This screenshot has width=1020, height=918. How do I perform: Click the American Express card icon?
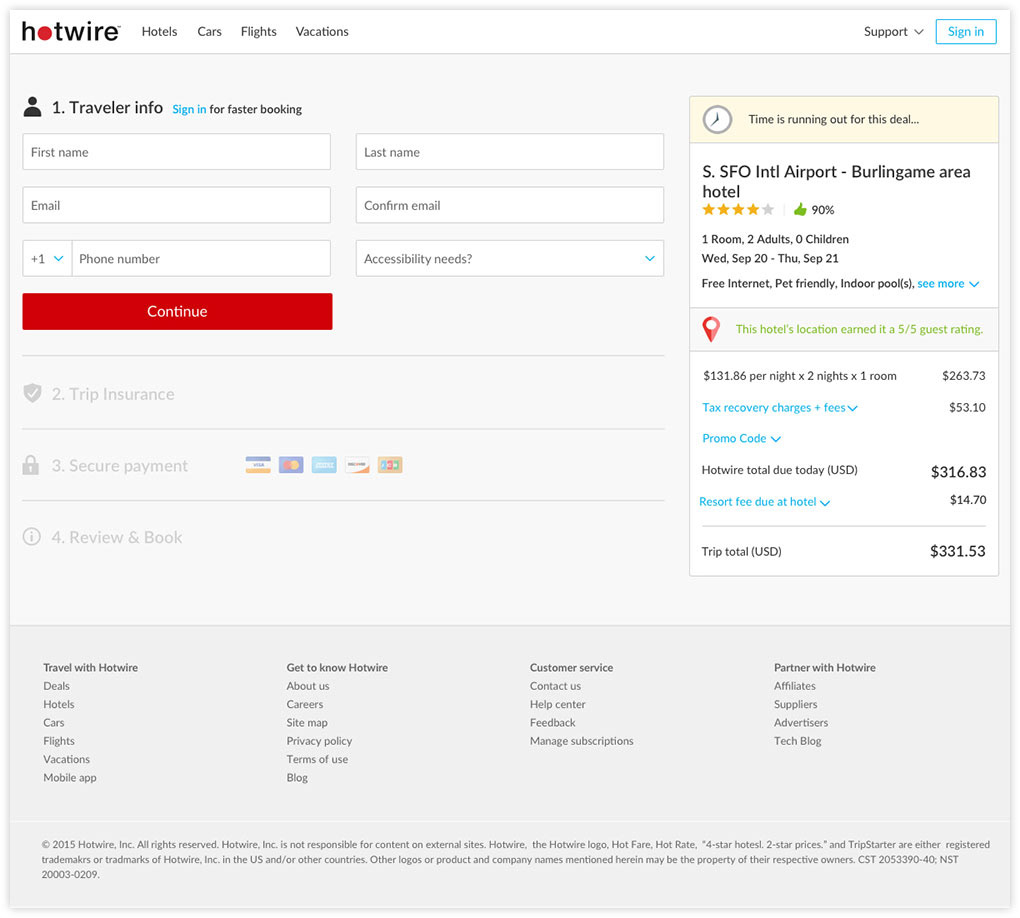tap(324, 465)
